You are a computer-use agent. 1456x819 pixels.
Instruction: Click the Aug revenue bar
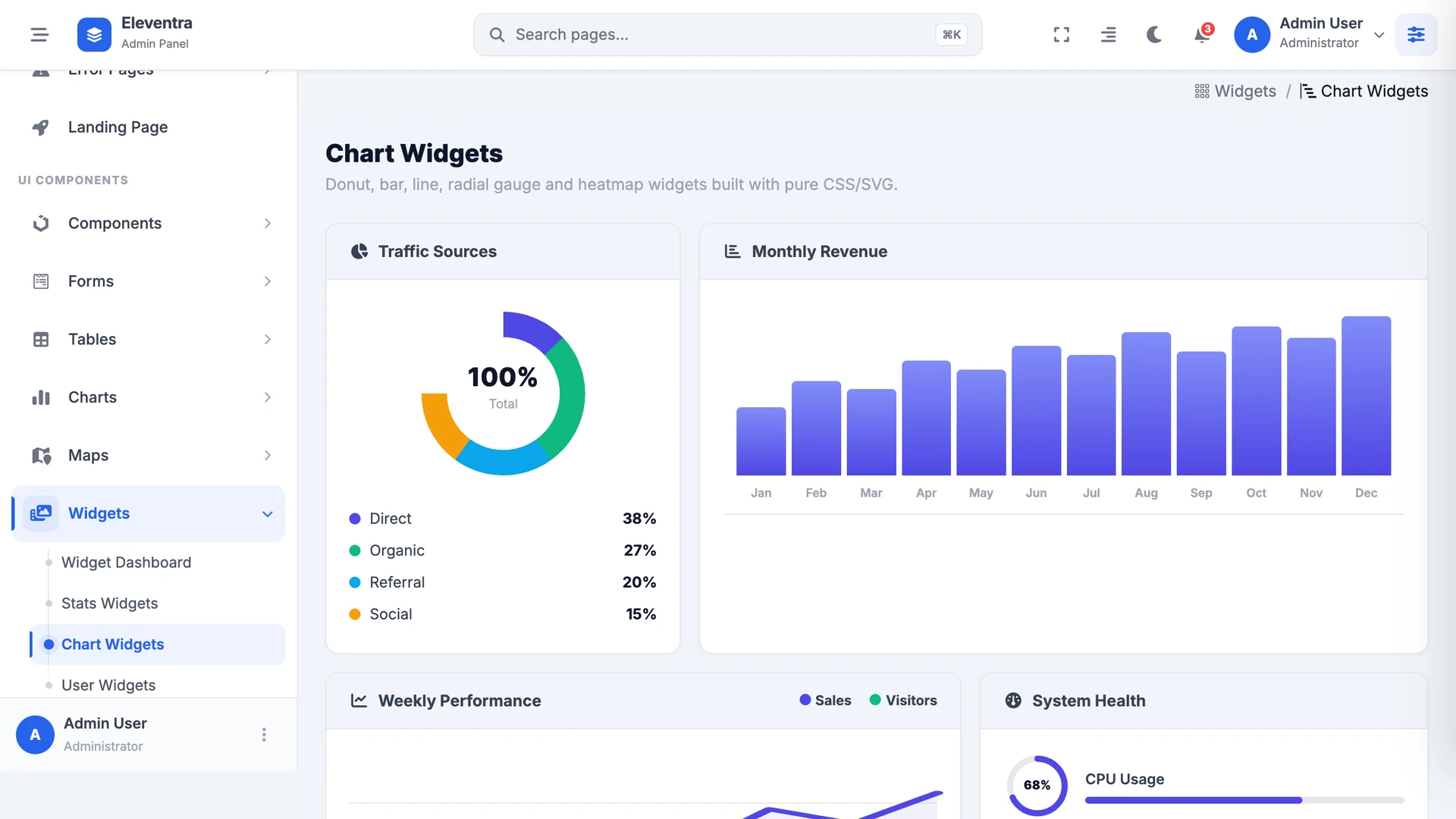(1146, 404)
